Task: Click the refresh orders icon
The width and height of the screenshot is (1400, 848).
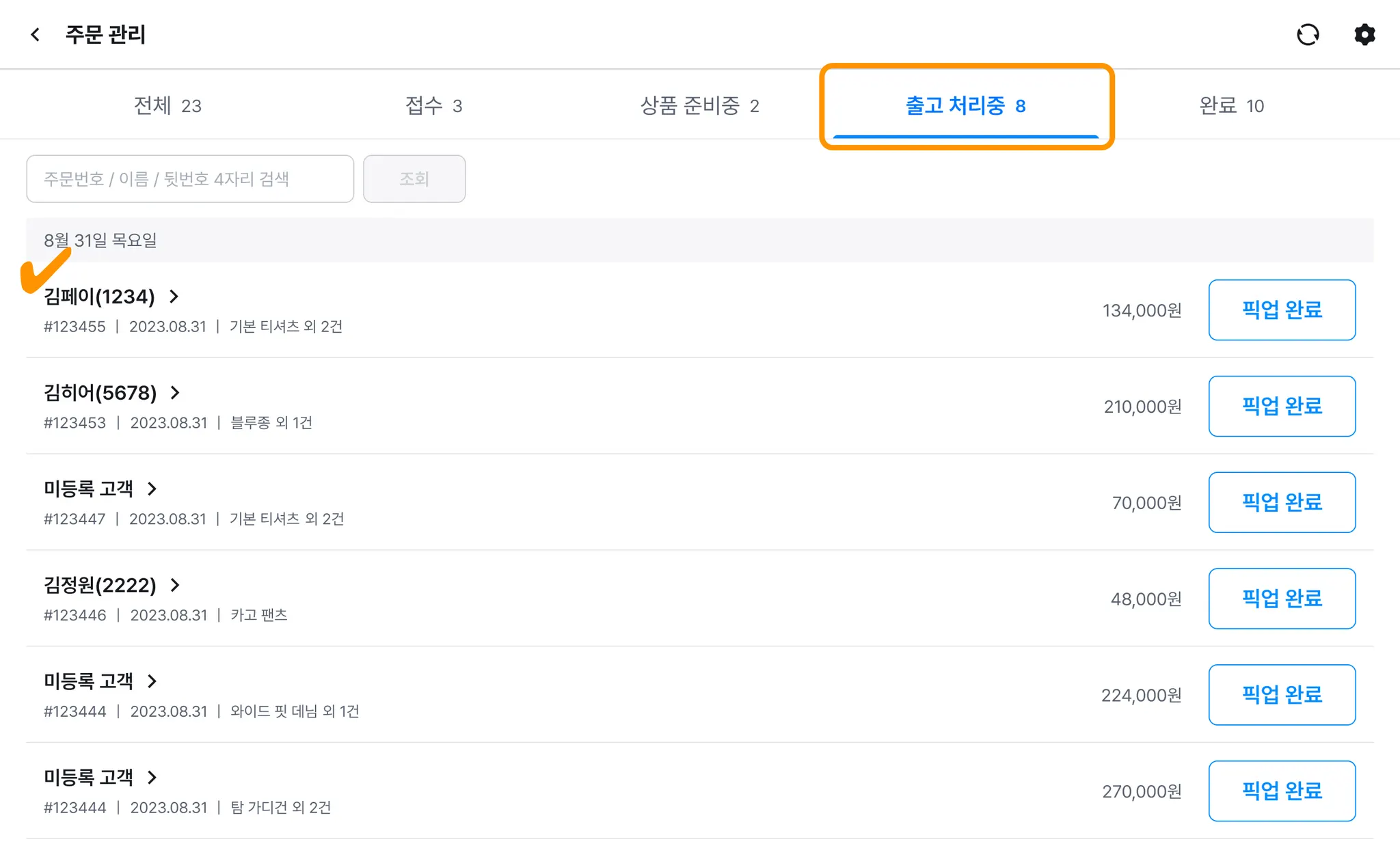Action: tap(1307, 35)
